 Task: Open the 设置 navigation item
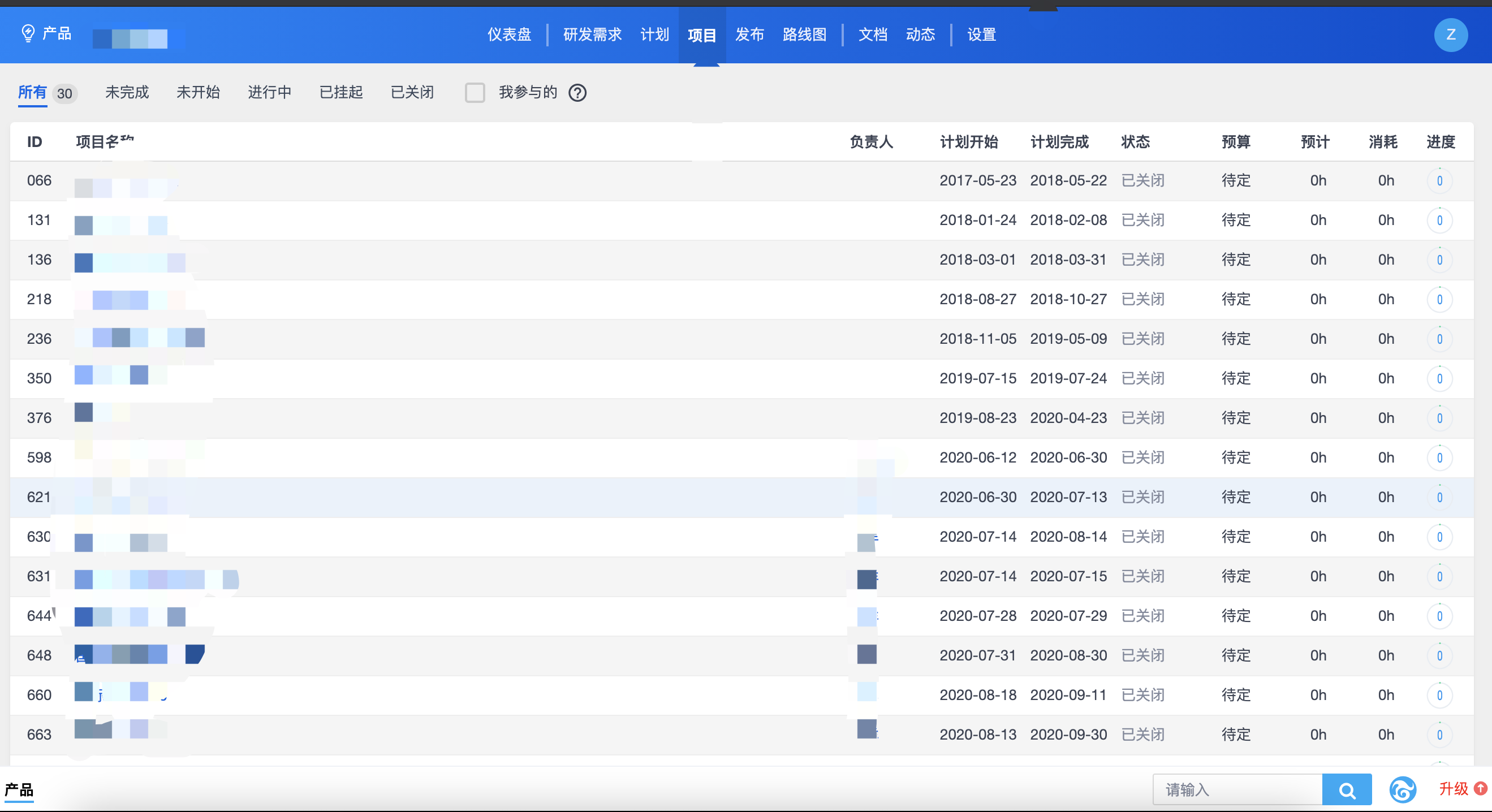tap(981, 34)
